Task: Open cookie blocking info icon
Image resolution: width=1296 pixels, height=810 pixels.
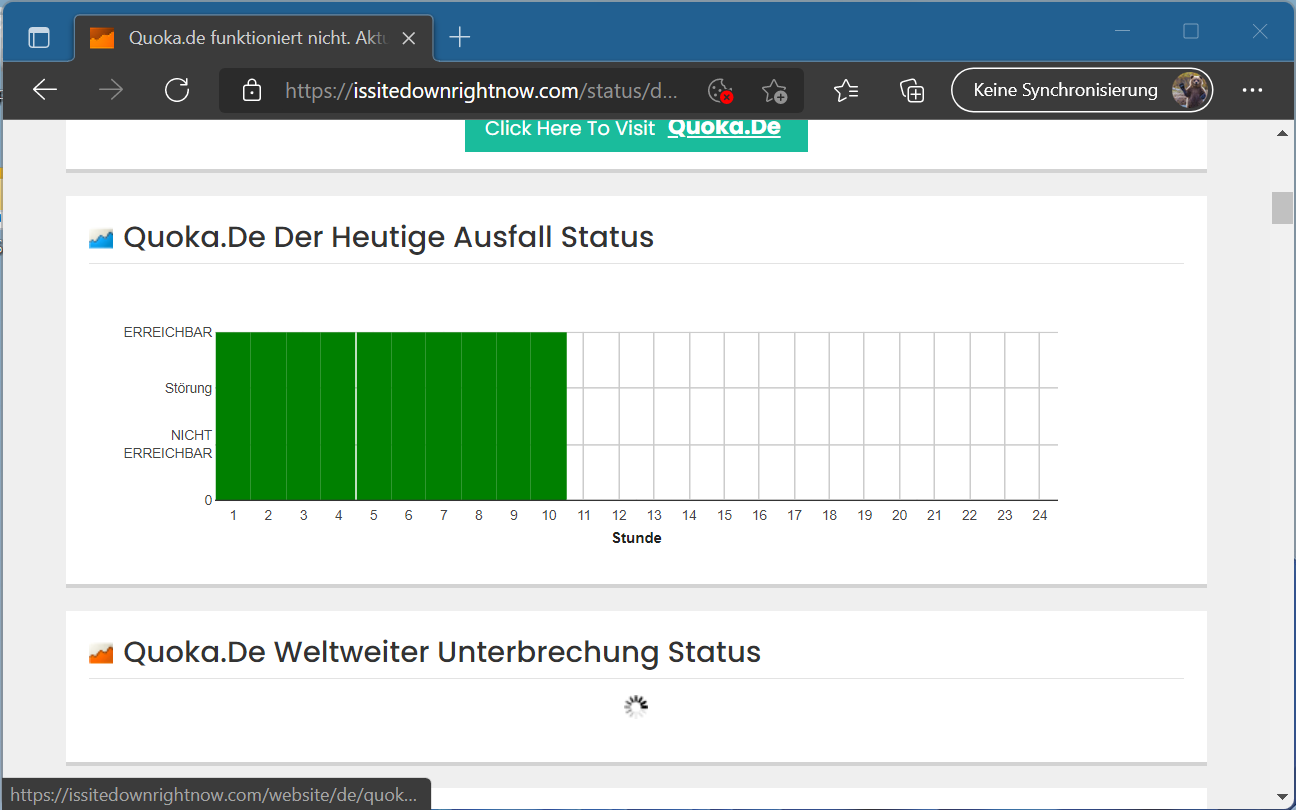Action: coord(720,91)
